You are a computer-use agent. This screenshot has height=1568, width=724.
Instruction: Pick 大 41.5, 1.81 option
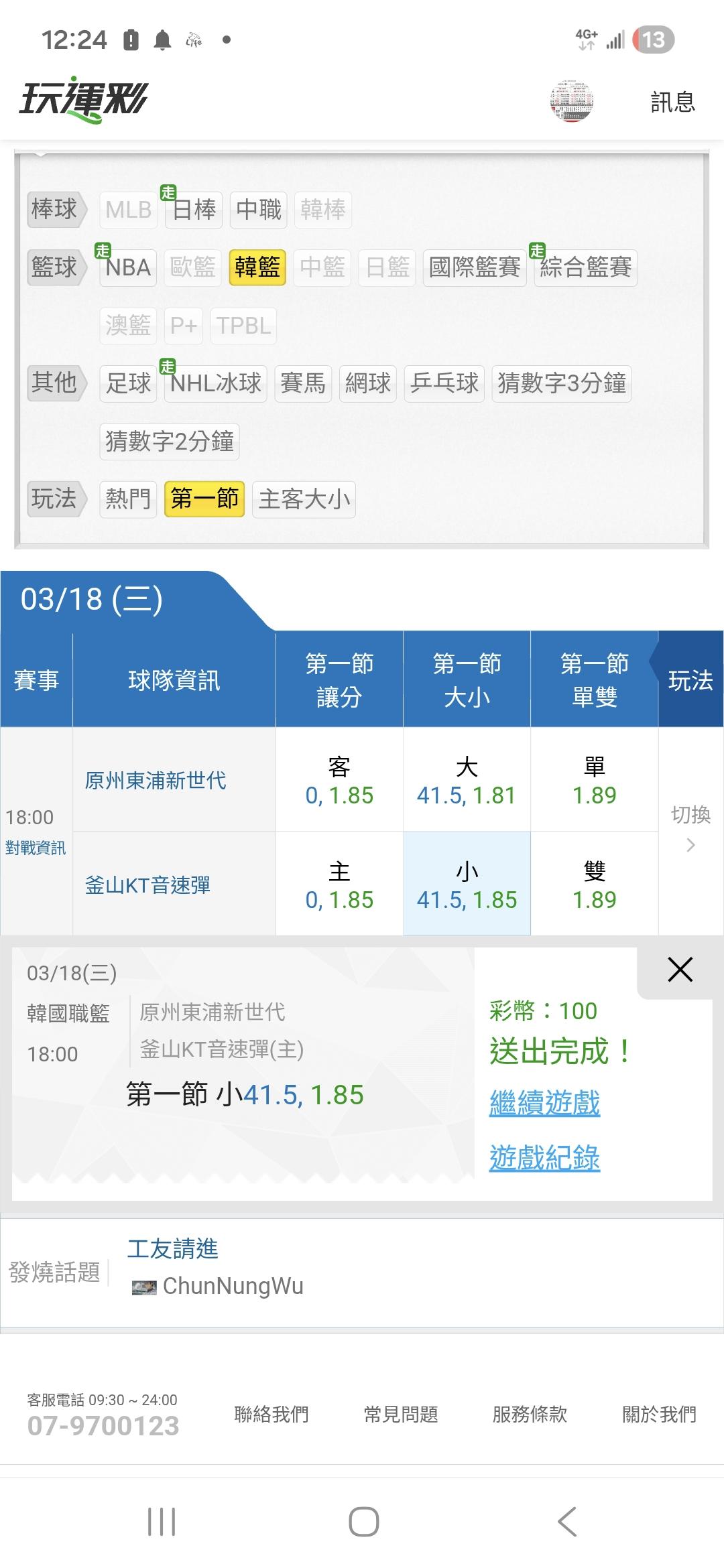tap(467, 780)
